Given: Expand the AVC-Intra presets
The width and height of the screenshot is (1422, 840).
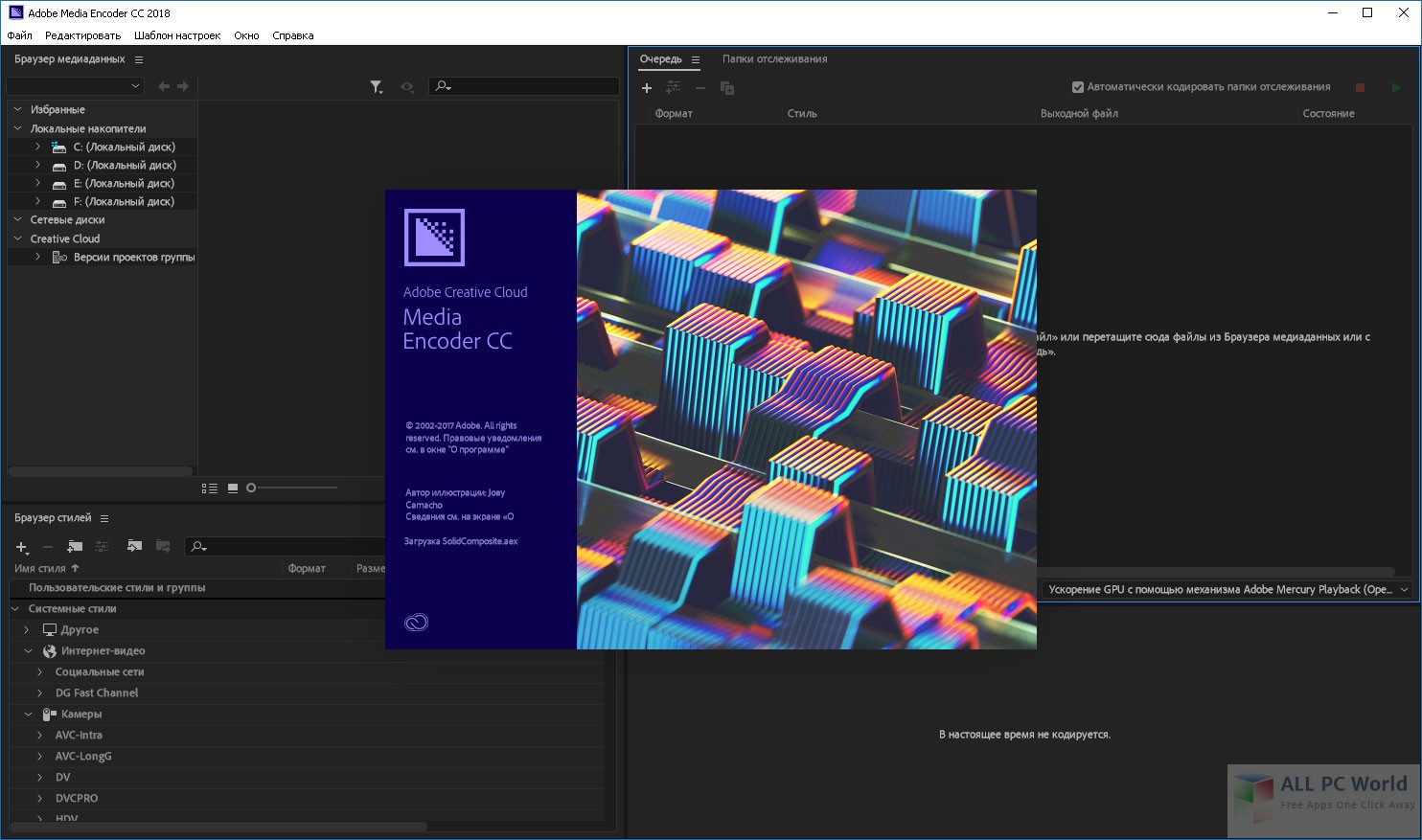Looking at the screenshot, I should (x=39, y=736).
